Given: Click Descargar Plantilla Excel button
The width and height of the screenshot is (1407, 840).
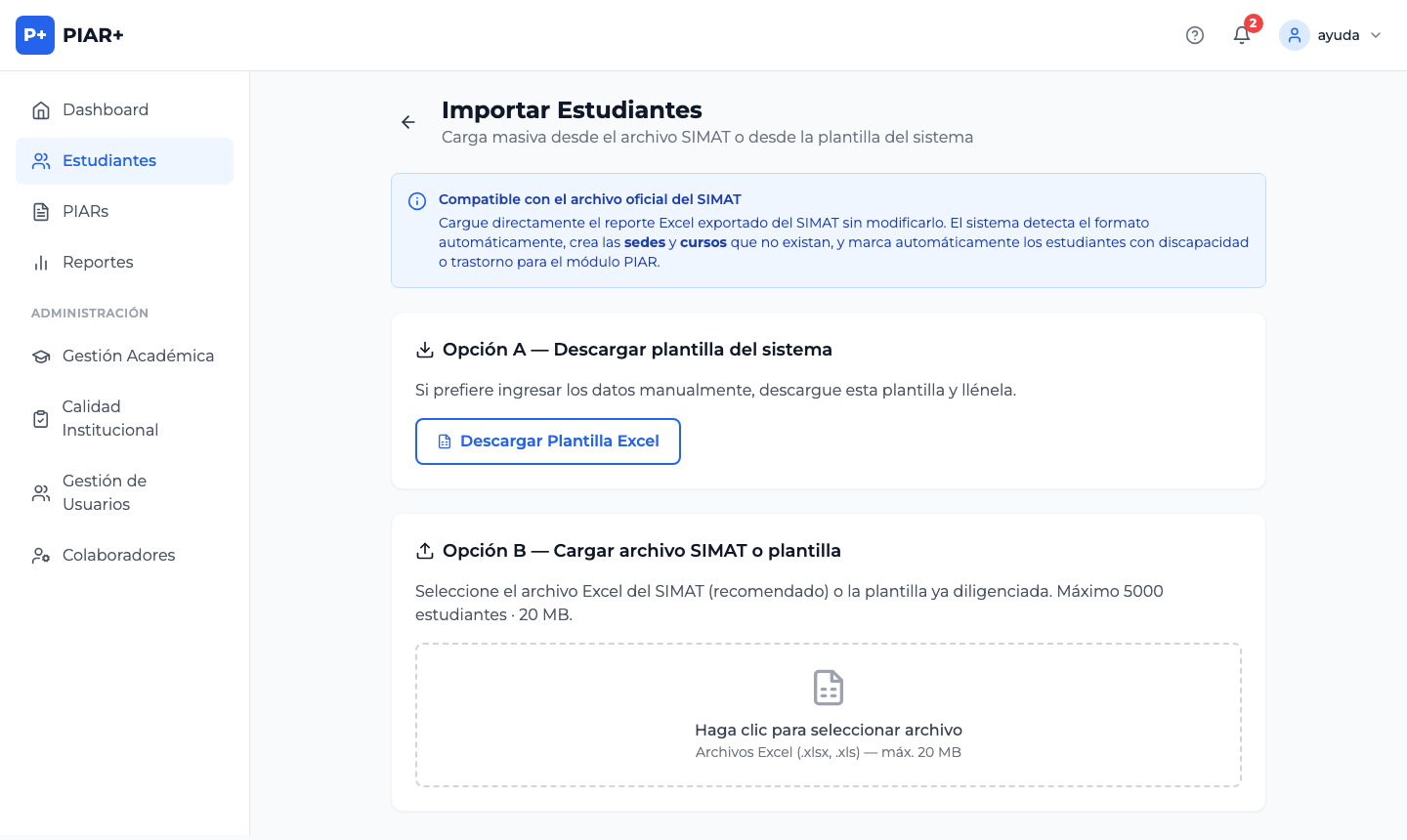Looking at the screenshot, I should point(548,441).
